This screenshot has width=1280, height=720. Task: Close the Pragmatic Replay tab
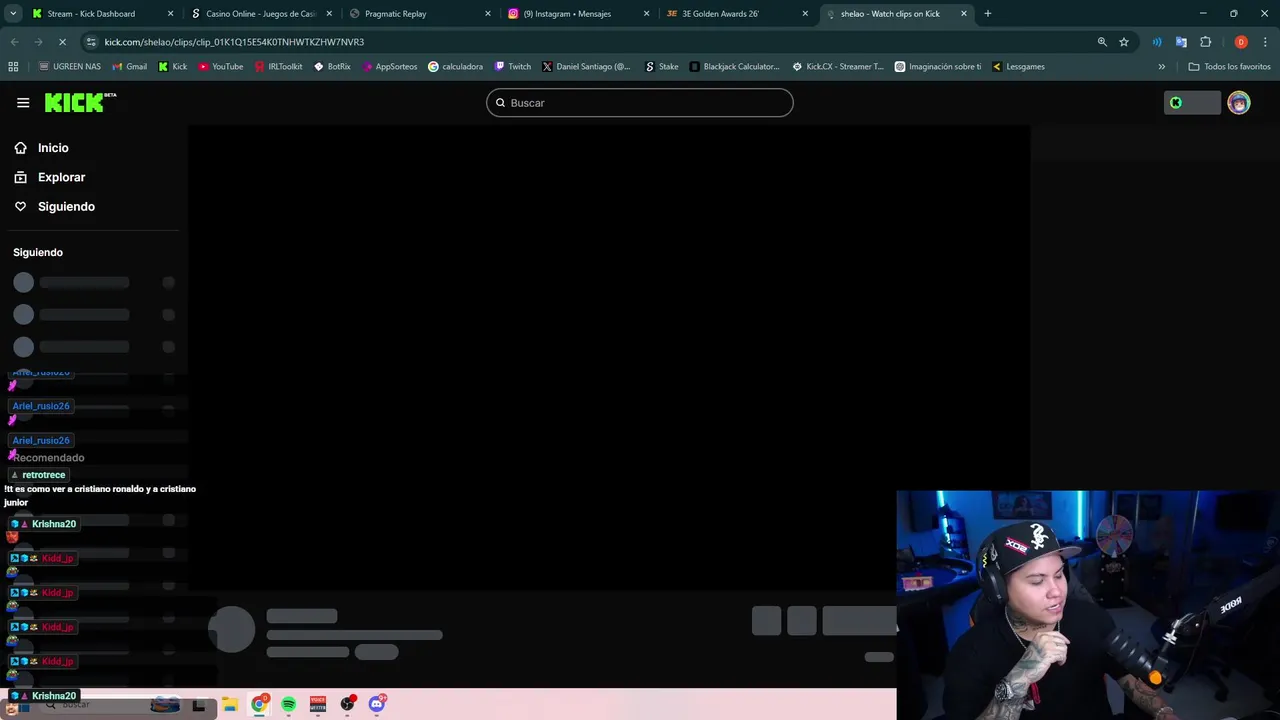tap(488, 14)
